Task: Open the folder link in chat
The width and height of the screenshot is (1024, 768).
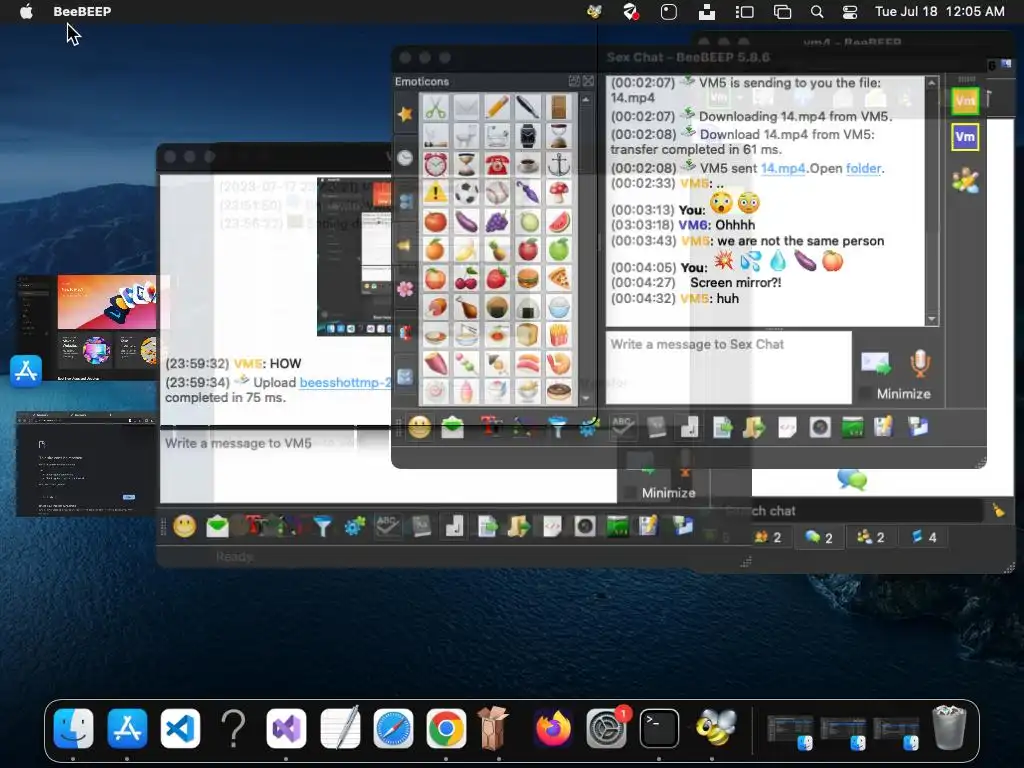Action: pyautogui.click(x=863, y=168)
